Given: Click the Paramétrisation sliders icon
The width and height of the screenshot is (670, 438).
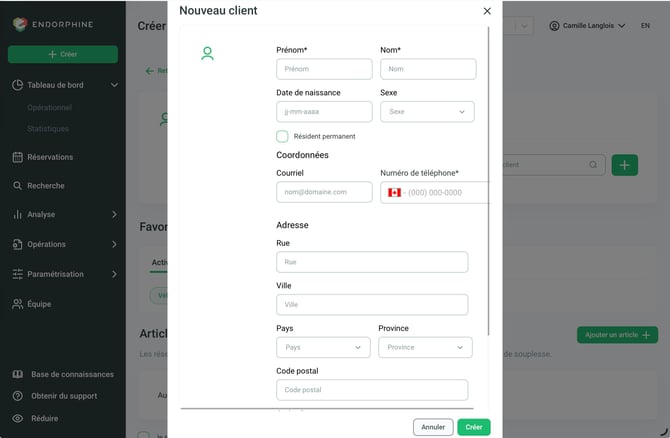Looking at the screenshot, I should point(18,274).
